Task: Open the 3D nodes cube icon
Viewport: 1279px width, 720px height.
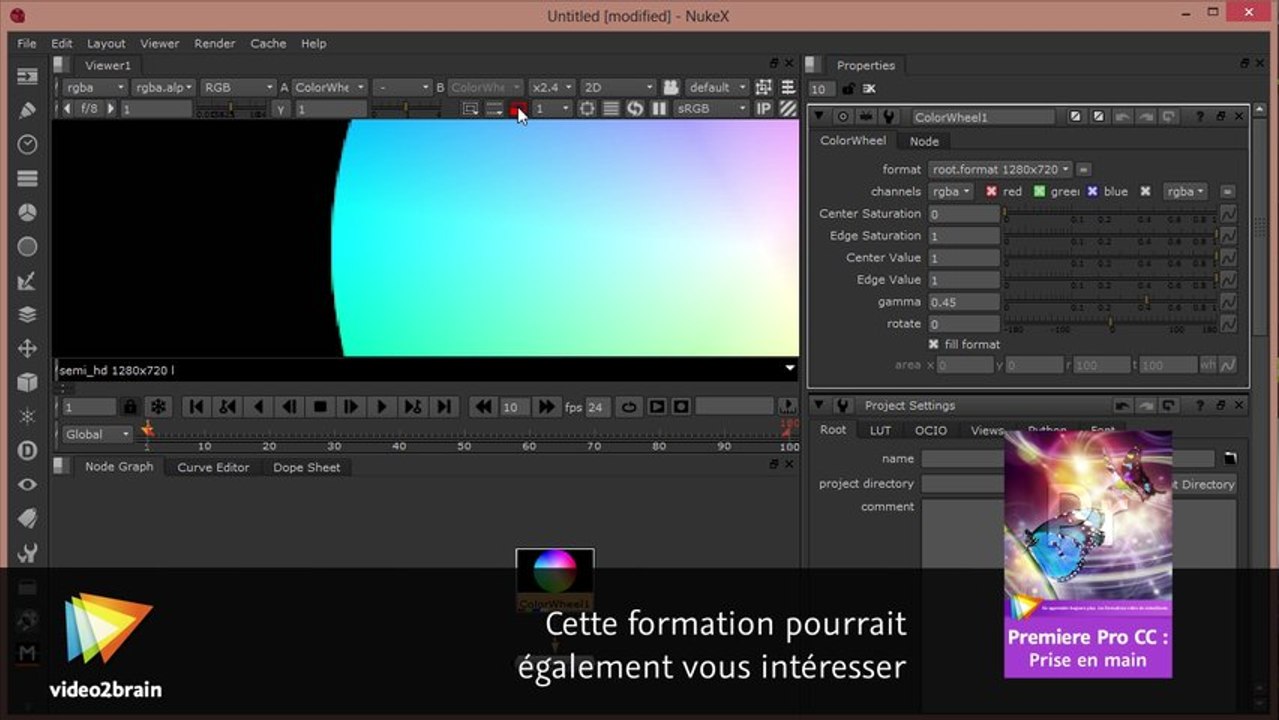Action: (x=27, y=382)
